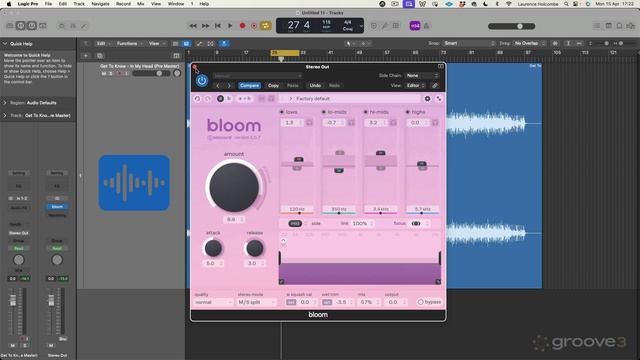The image size is (640, 360).
Task: Solo the highs band headphone icon
Action: (x=435, y=122)
